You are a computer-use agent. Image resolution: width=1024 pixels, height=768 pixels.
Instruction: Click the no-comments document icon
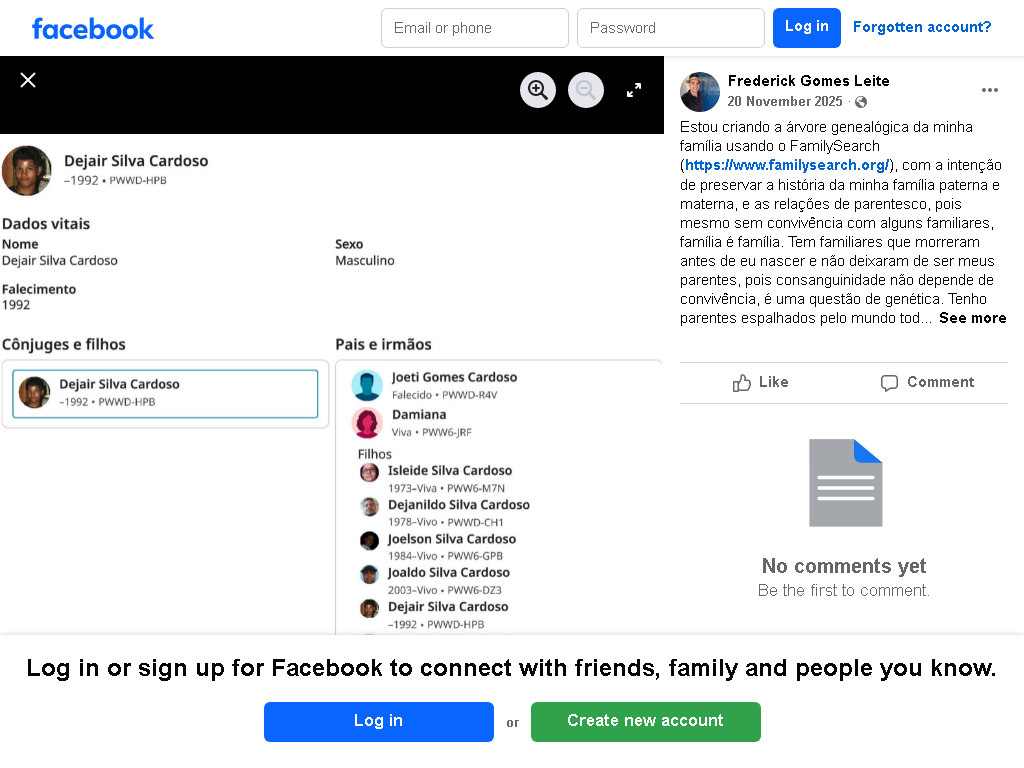coord(845,483)
